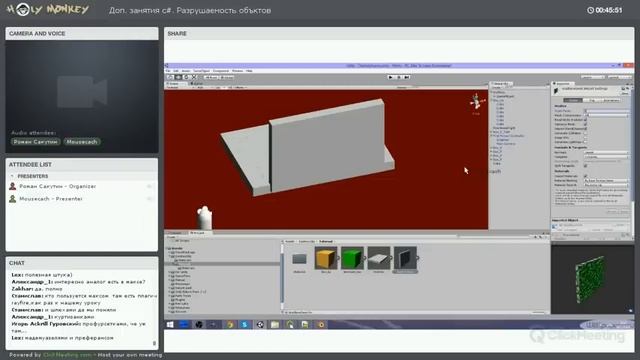Switch to the Rig tab in Inspector
Image resolution: width=640 pixels, height=360 pixels.
point(592,100)
